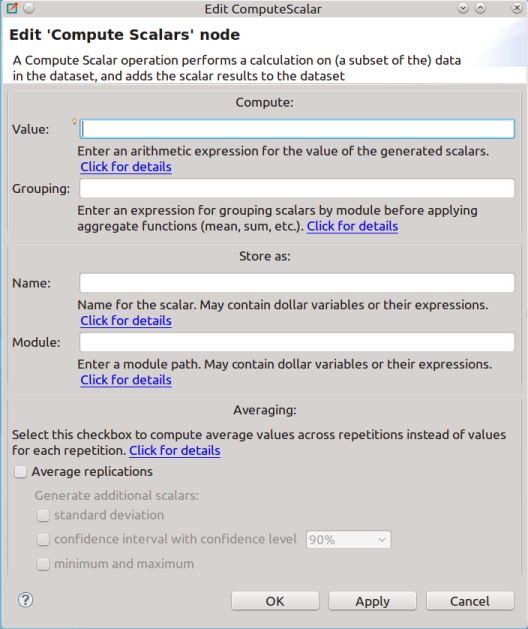Close the Edit ComputeScalar dialog
This screenshot has height=629, width=528.
(x=517, y=8)
